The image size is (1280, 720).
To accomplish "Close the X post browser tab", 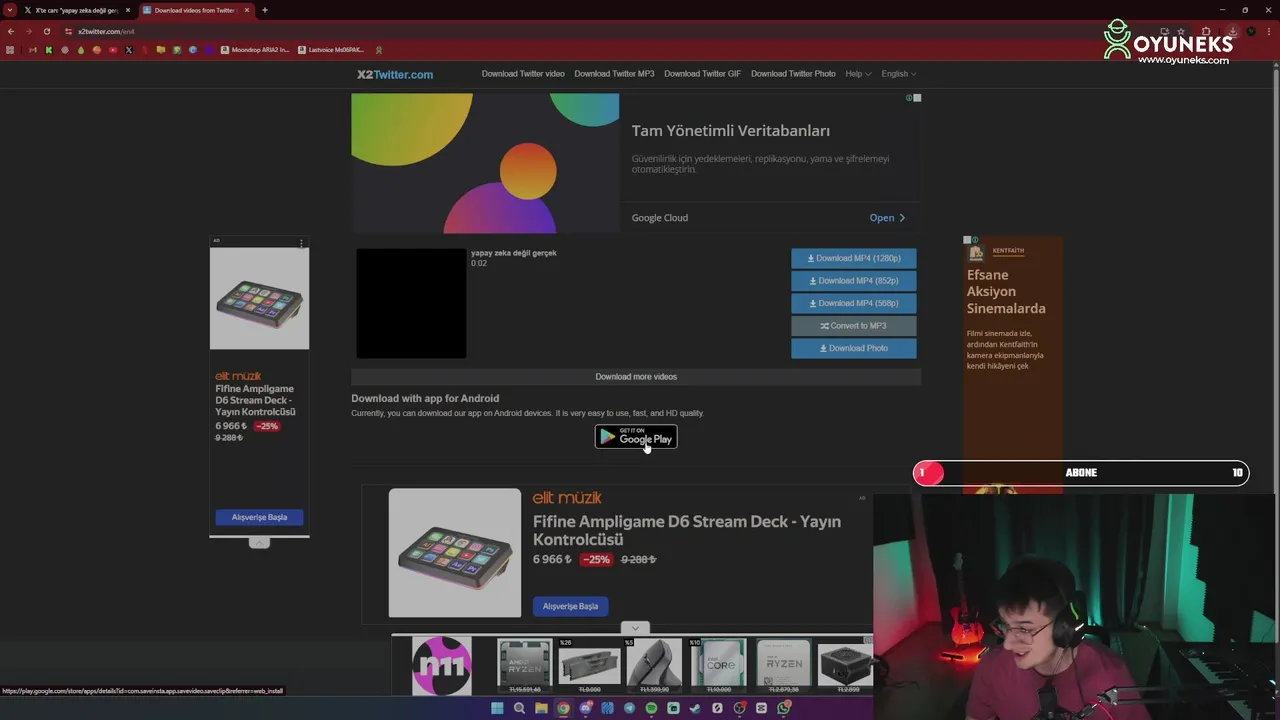I will [x=128, y=10].
